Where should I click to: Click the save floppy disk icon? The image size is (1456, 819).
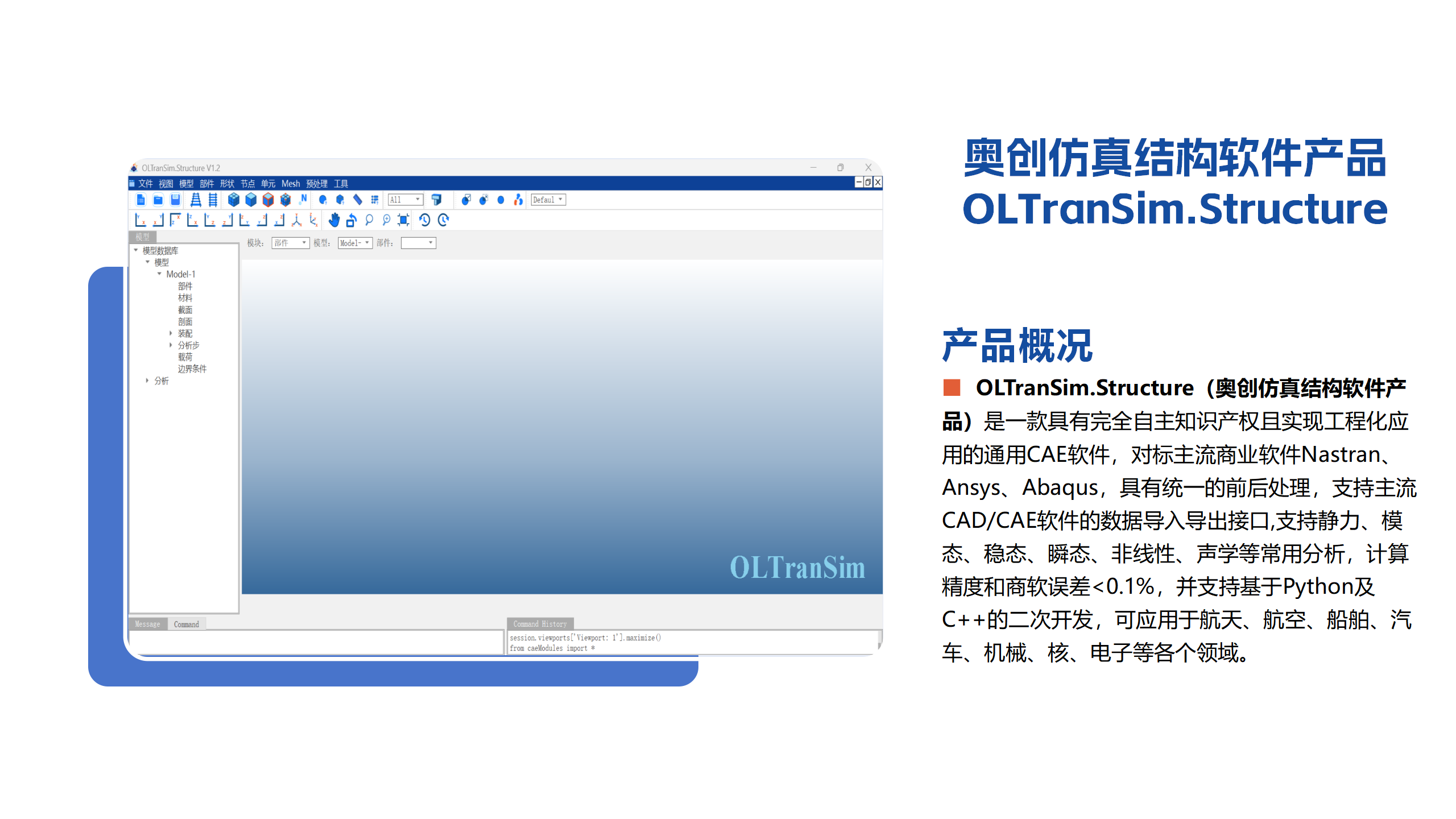pyautogui.click(x=175, y=200)
